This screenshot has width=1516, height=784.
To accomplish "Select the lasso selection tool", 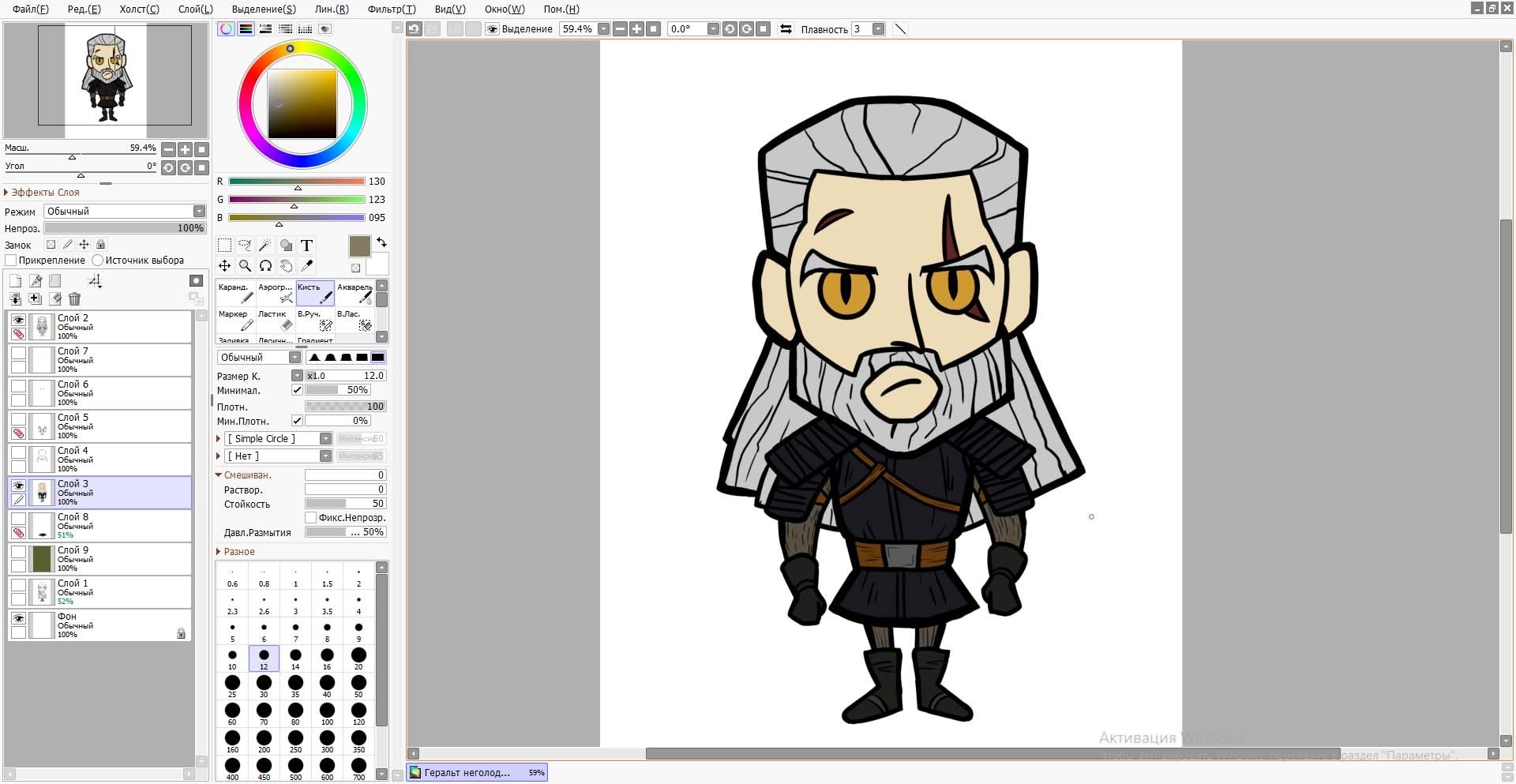I will pyautogui.click(x=246, y=246).
